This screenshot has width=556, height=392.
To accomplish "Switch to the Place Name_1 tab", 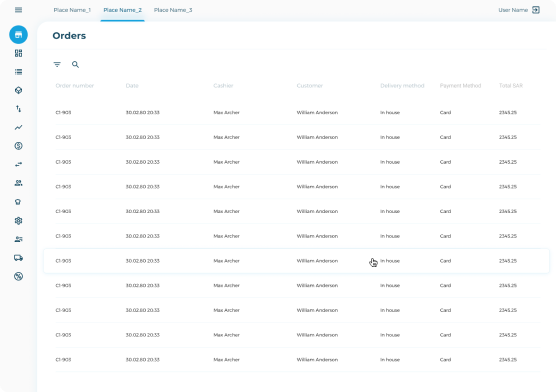I will pos(72,10).
